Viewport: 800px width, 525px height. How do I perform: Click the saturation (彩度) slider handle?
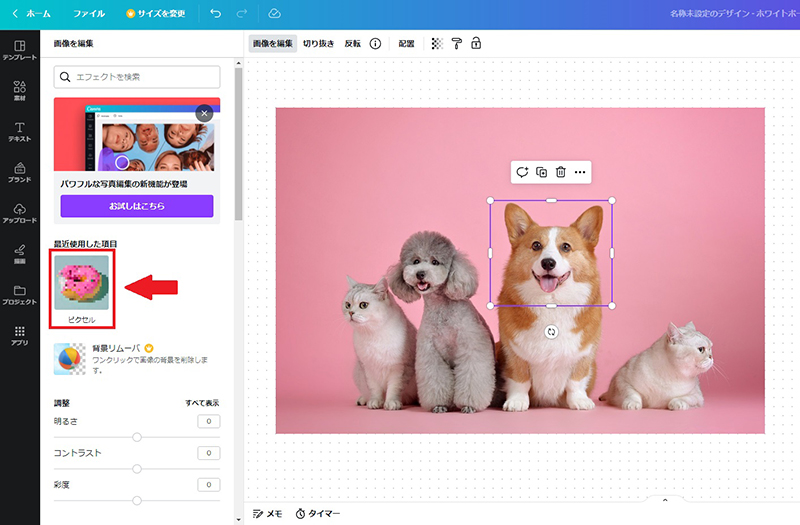point(137,501)
